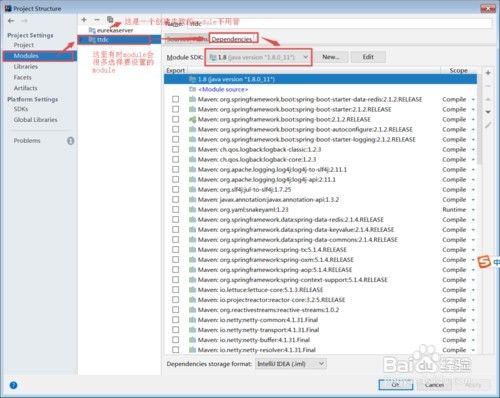Open the Problems section
Screen dimensions: 500x398
[27, 141]
